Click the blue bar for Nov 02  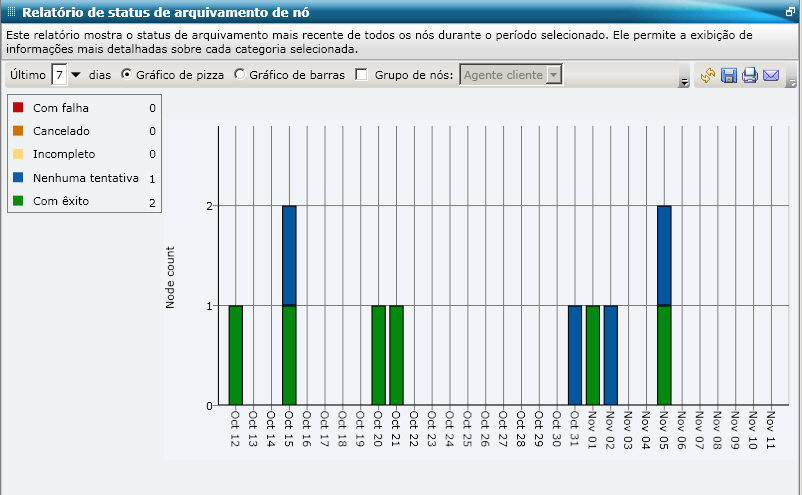611,355
